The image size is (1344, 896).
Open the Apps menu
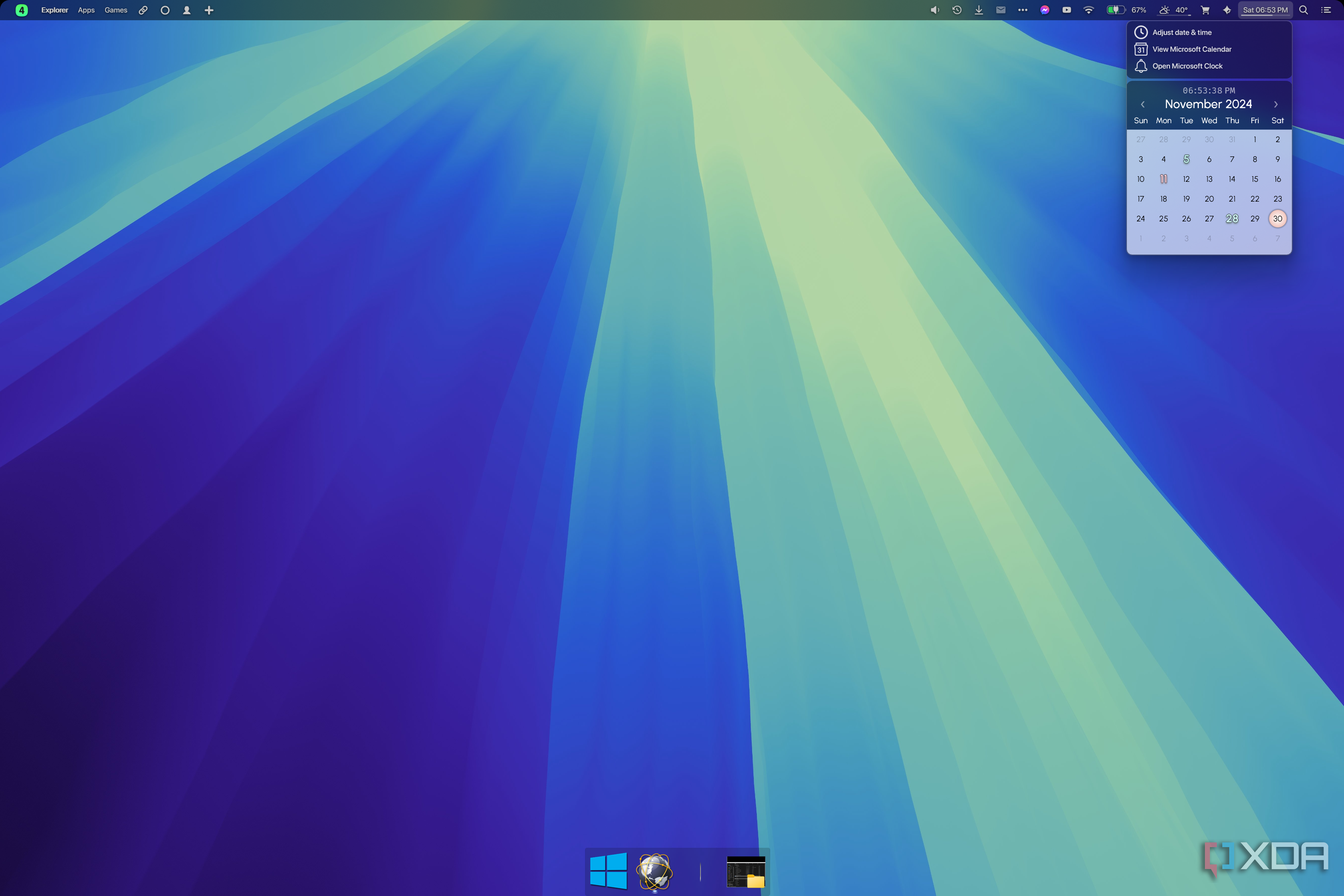tap(86, 10)
